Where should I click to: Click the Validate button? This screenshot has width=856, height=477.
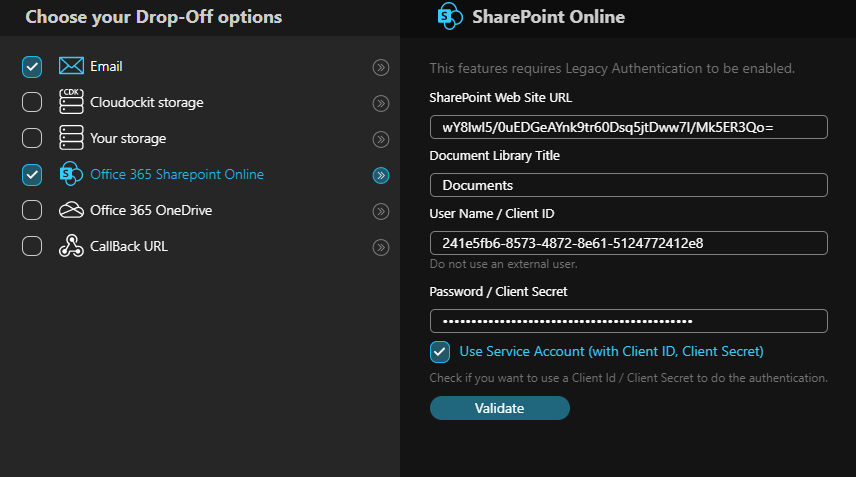[x=500, y=408]
